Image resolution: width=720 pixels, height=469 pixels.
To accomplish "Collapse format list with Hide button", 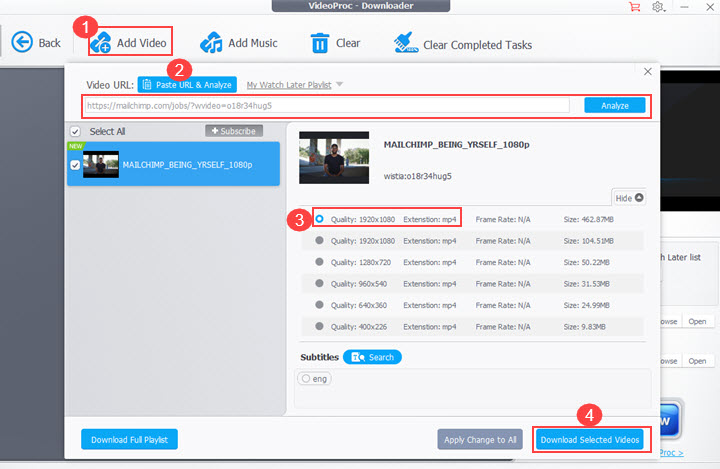I will tap(629, 198).
